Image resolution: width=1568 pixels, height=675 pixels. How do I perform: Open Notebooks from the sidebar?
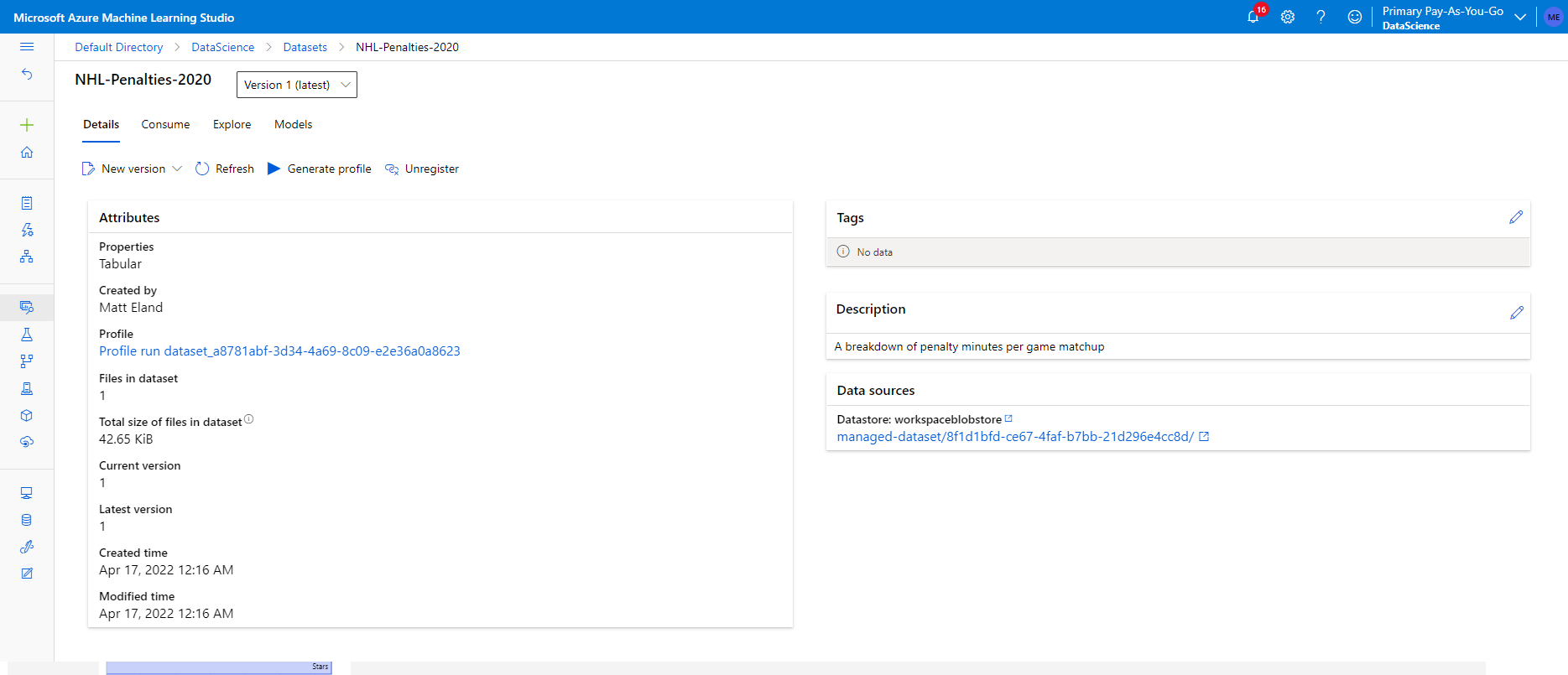27,203
